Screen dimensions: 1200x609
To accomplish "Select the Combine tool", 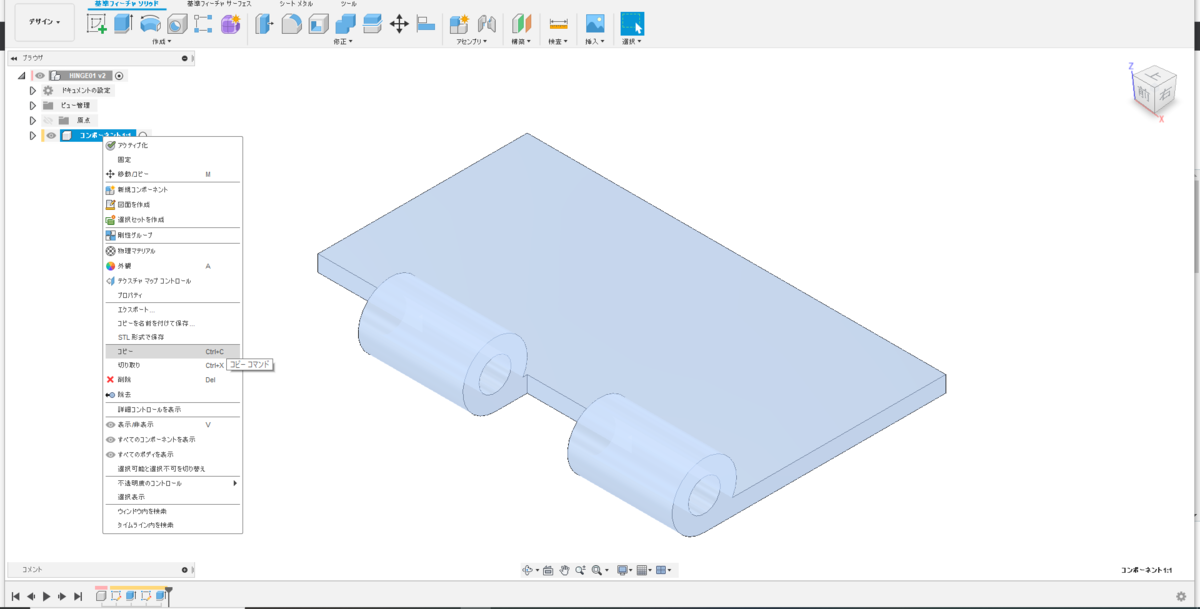I will click(345, 23).
